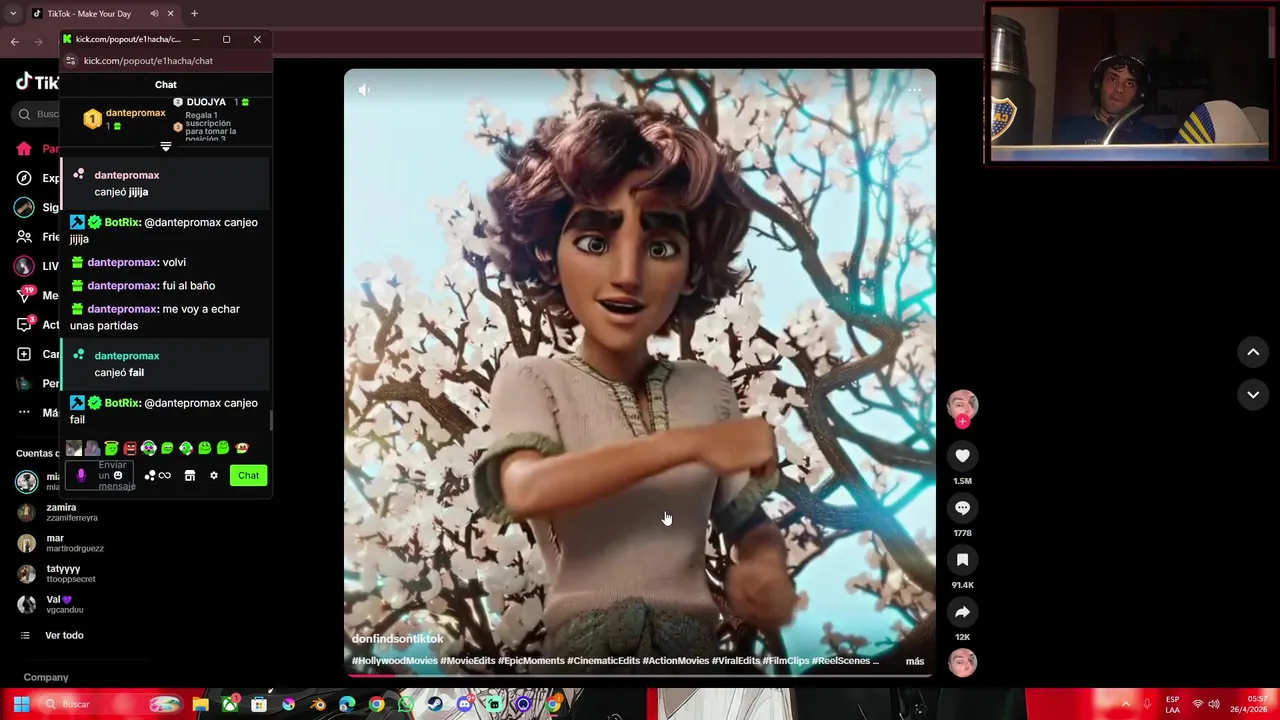This screenshot has height=720, width=1280.
Task: Open the tab search dropdown arrow
Action: (12, 14)
